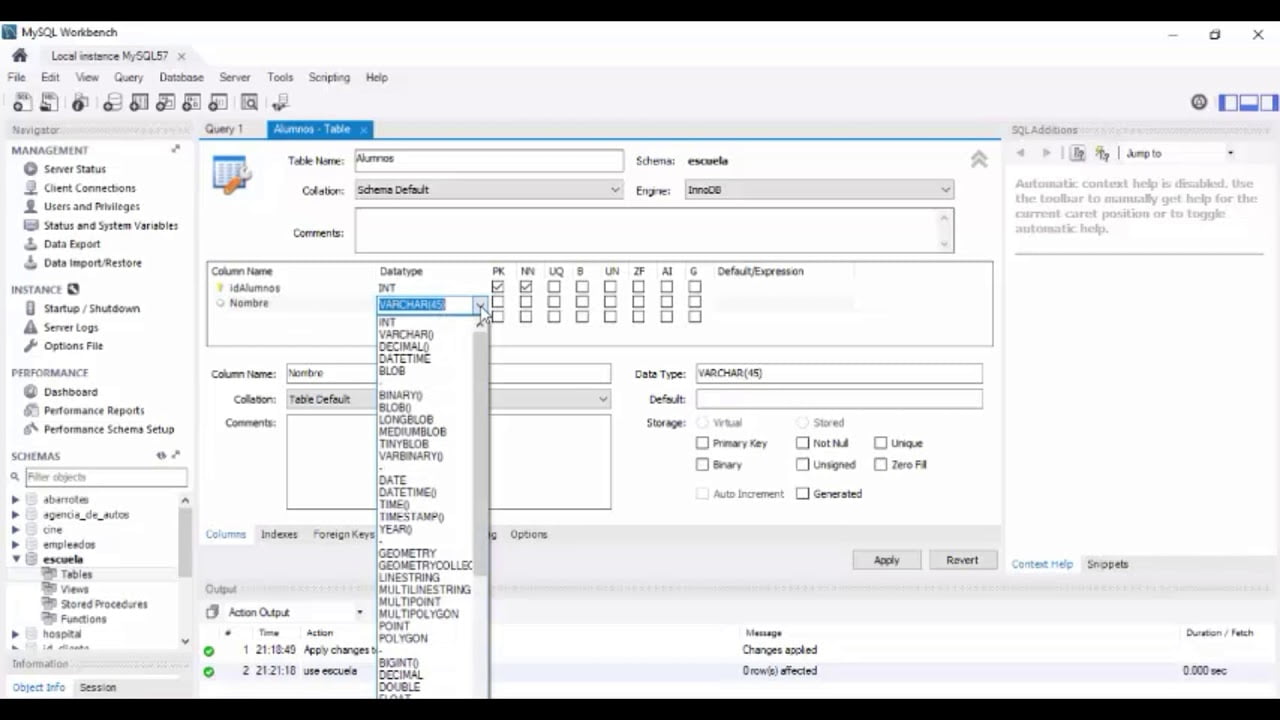Screen dimensions: 1280x720
Task: Toggle the right sidebar panel icon
Action: point(1269,102)
